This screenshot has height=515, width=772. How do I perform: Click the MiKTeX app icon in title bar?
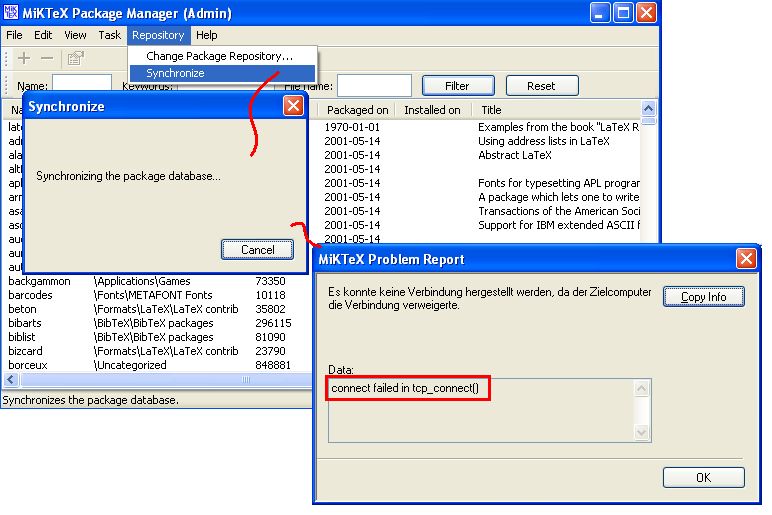pyautogui.click(x=10, y=12)
